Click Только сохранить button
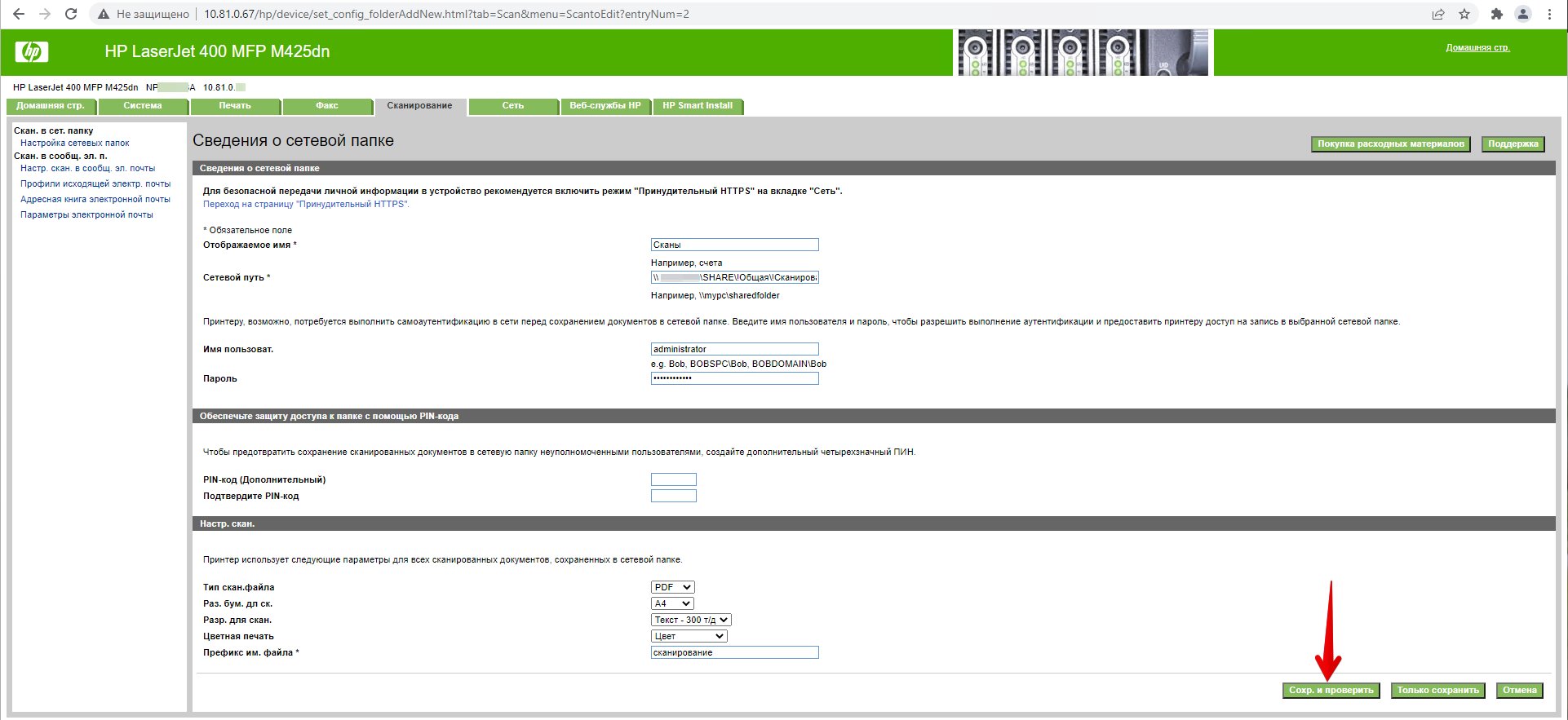This screenshot has height=720, width=1568. tap(1437, 691)
